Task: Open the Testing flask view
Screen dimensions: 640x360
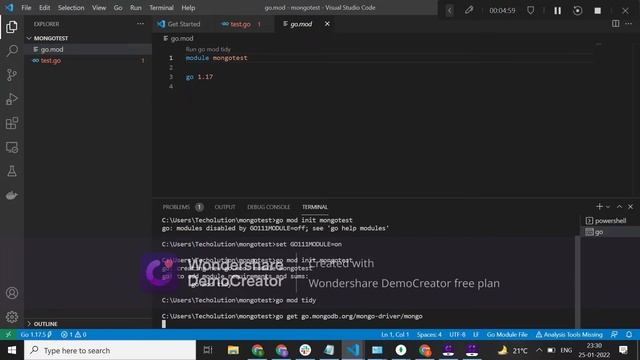Action: [12, 171]
